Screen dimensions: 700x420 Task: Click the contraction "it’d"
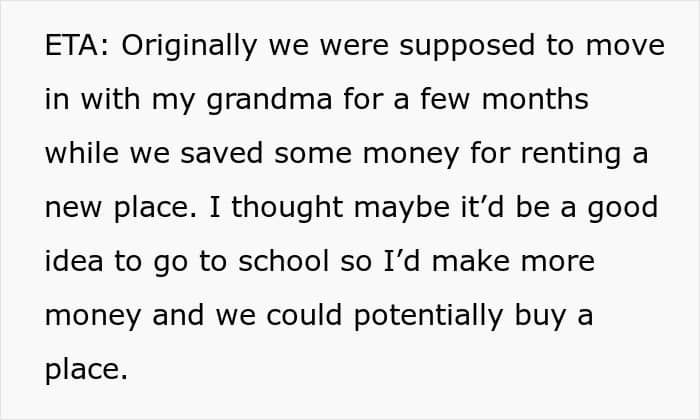coord(482,208)
